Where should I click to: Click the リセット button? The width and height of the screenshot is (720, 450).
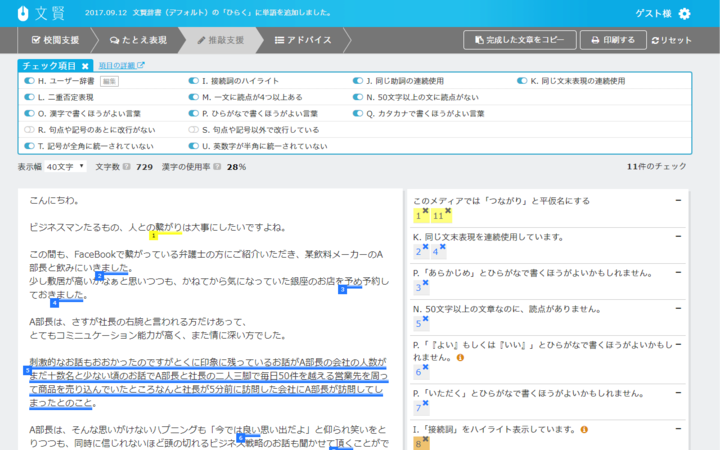[x=671, y=40]
